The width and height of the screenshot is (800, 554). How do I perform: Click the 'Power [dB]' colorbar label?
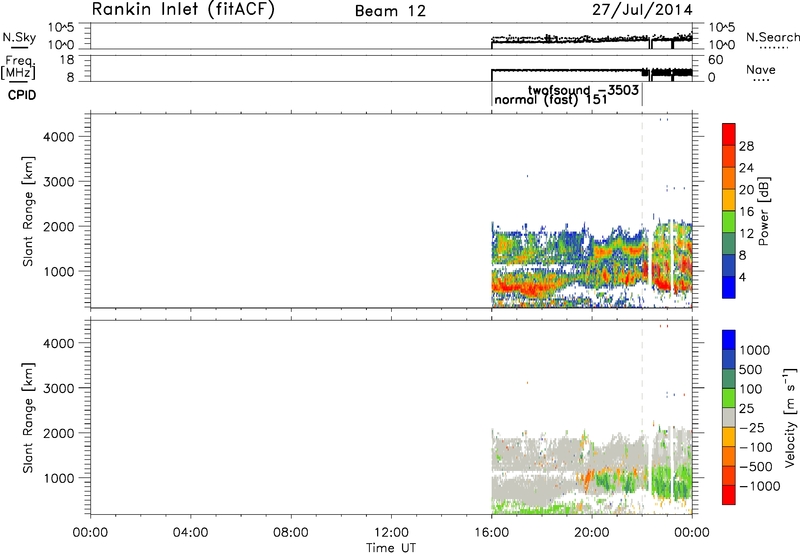[763, 211]
